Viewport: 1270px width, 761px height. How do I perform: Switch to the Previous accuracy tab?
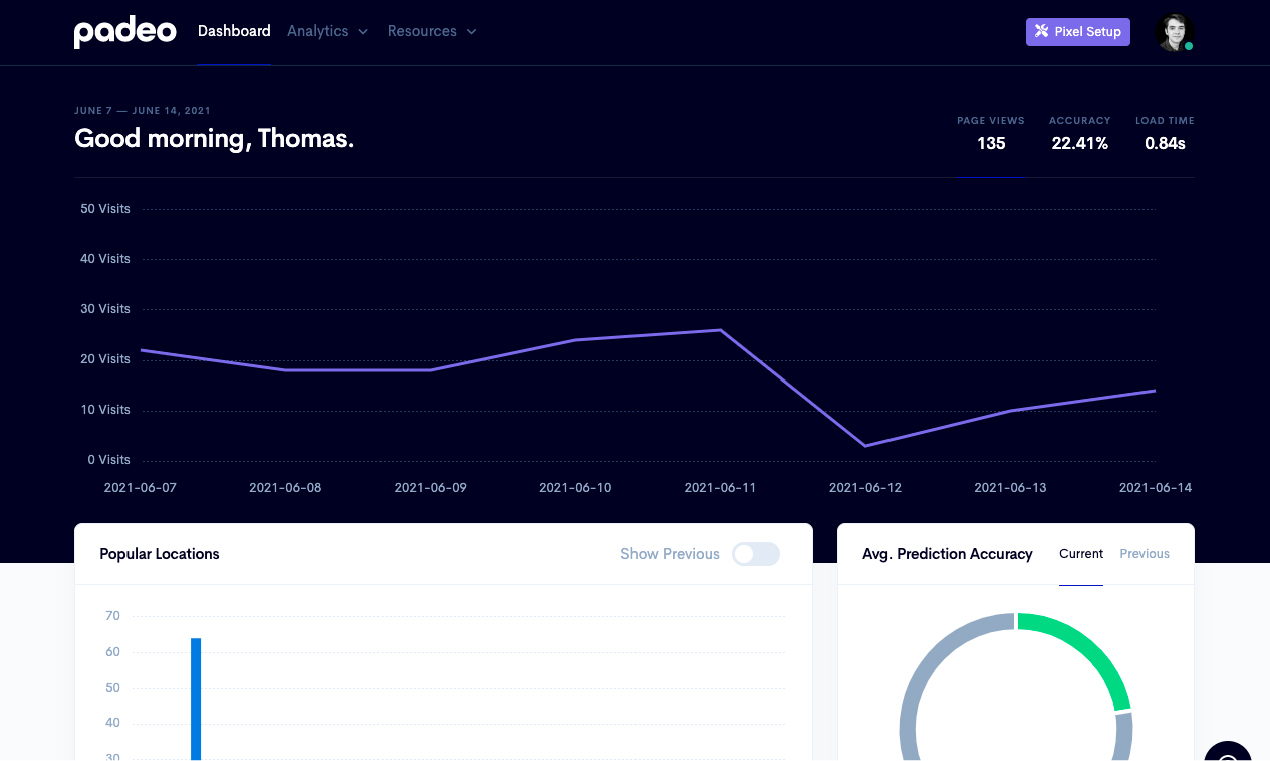[x=1144, y=554]
